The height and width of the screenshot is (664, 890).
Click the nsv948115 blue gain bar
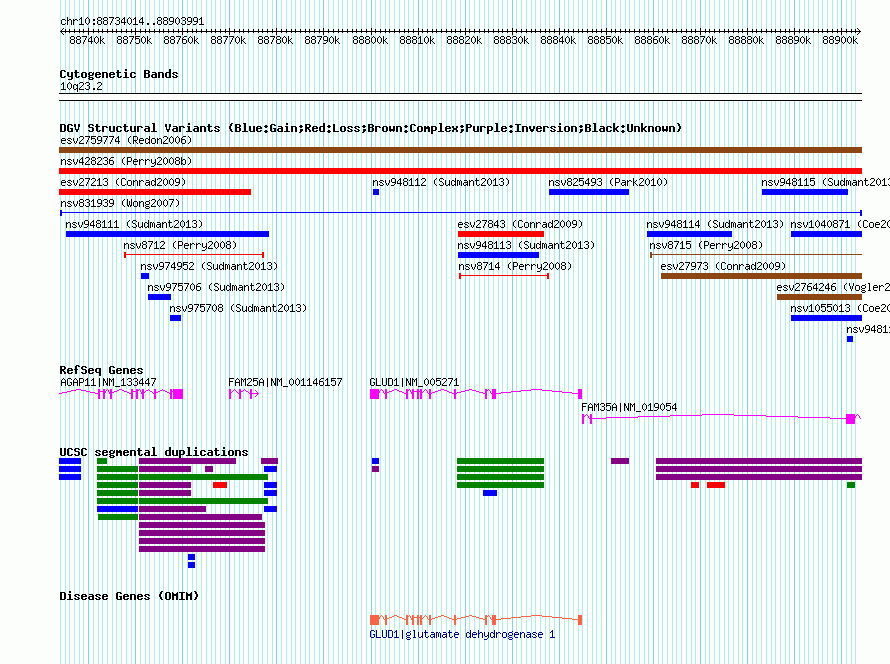pos(805,192)
